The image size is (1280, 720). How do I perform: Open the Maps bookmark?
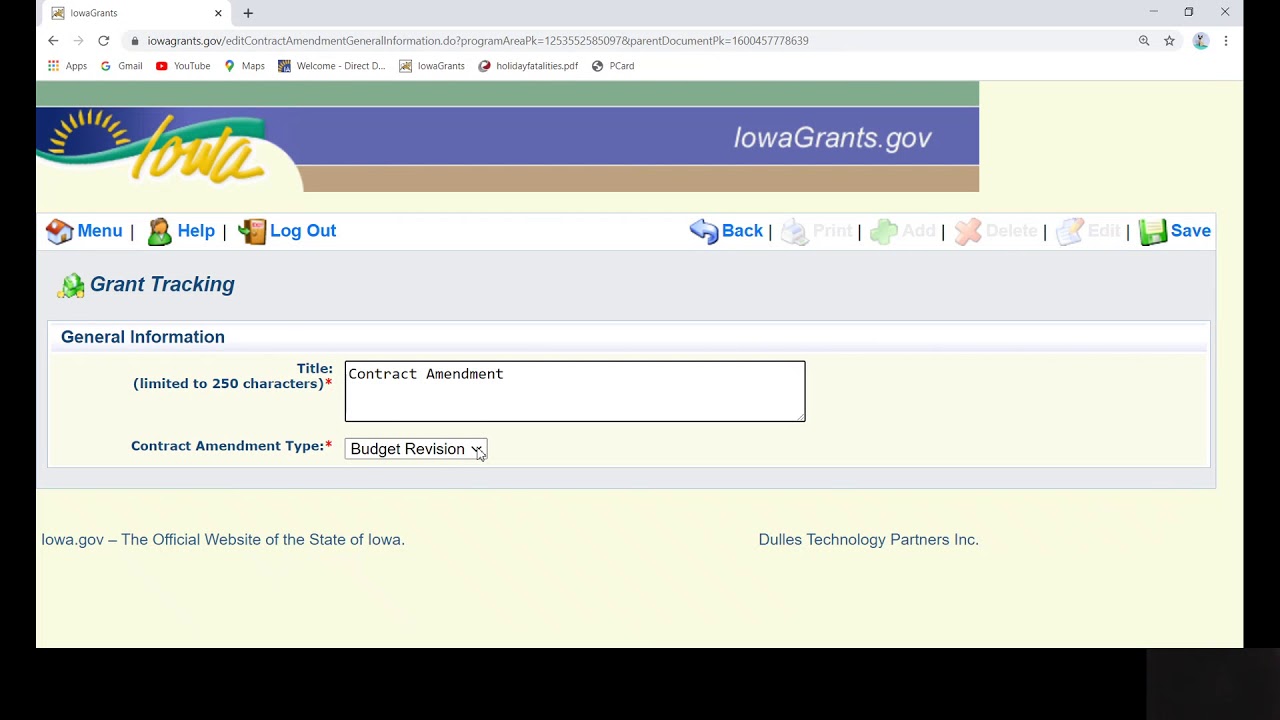pos(244,66)
